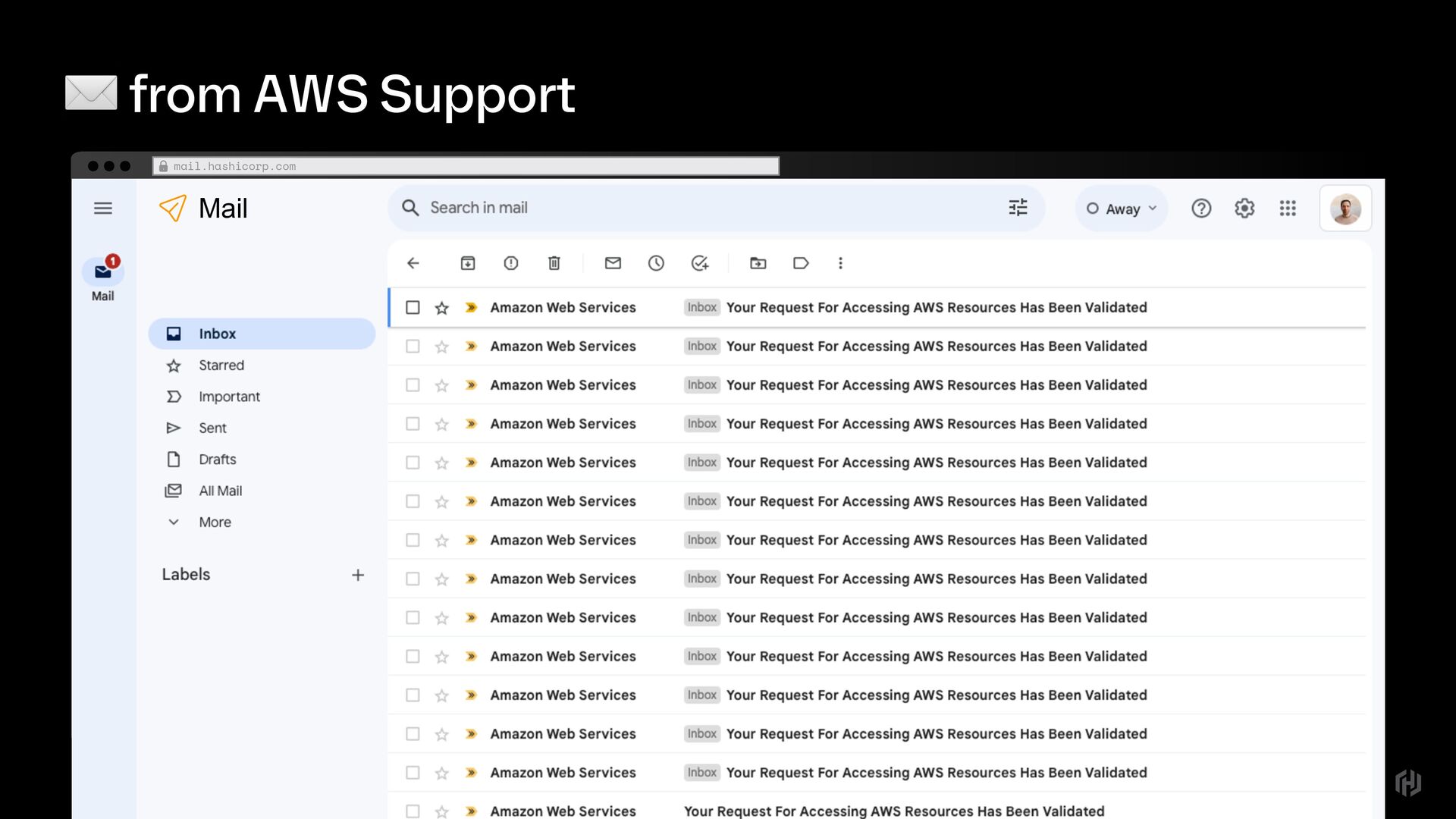1456x819 pixels.
Task: Open the highlighted email's subject line
Action: tap(936, 307)
